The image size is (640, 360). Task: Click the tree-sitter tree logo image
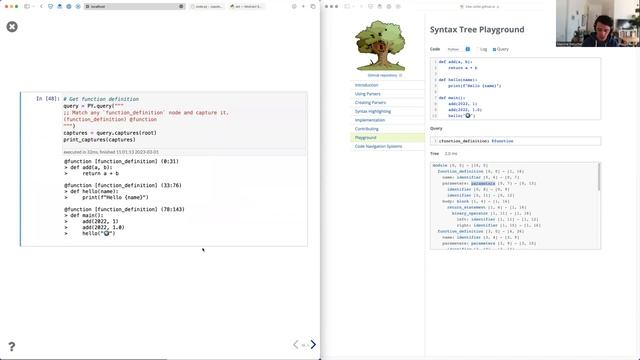[x=380, y=46]
